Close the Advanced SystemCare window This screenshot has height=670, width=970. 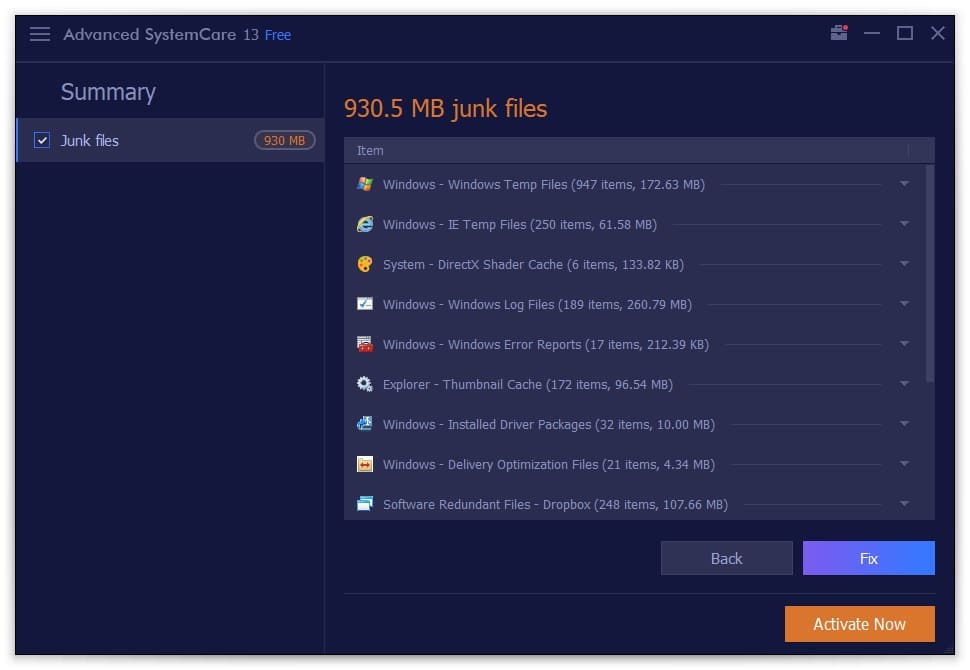tap(938, 33)
